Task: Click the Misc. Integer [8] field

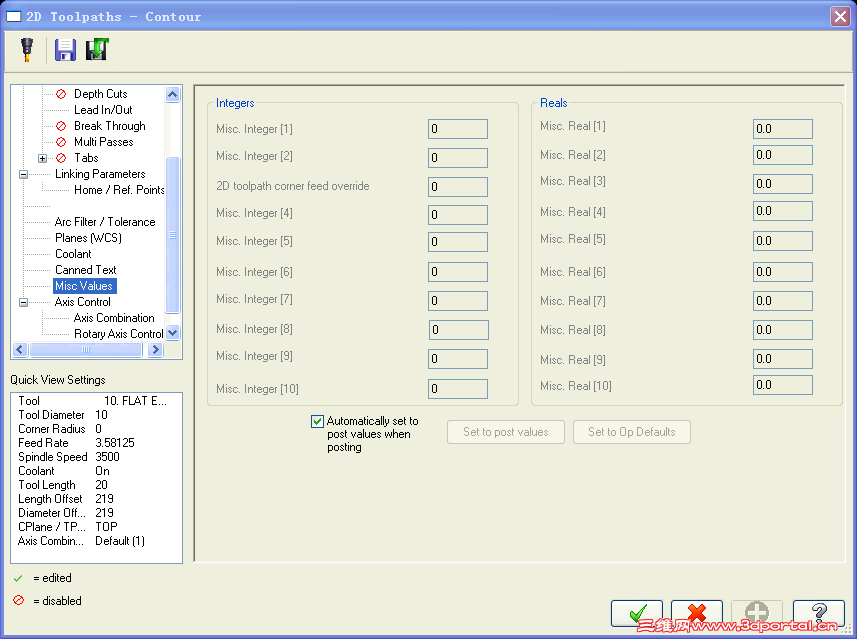Action: (x=459, y=330)
